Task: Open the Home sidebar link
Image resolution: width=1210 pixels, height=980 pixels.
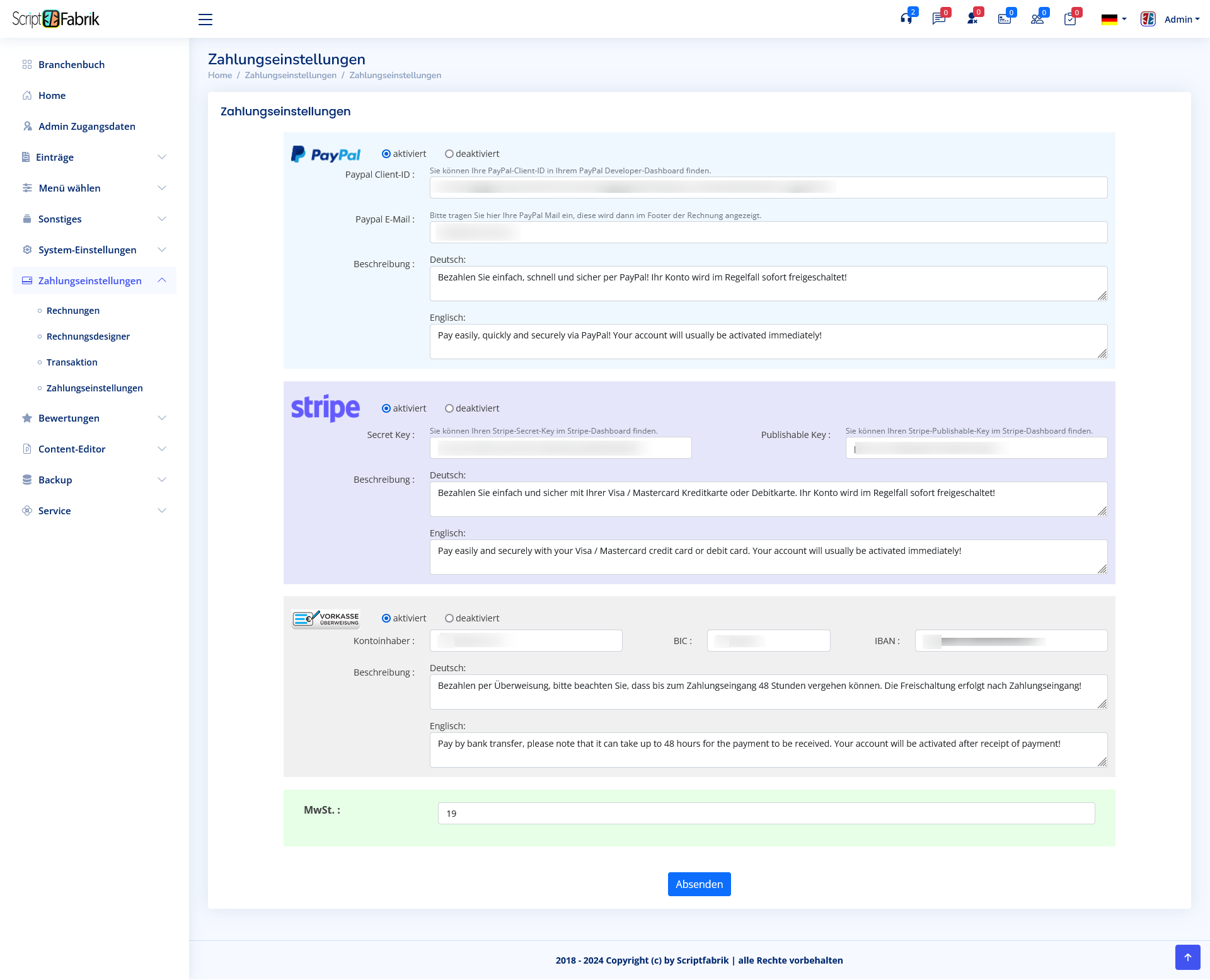Action: [52, 95]
